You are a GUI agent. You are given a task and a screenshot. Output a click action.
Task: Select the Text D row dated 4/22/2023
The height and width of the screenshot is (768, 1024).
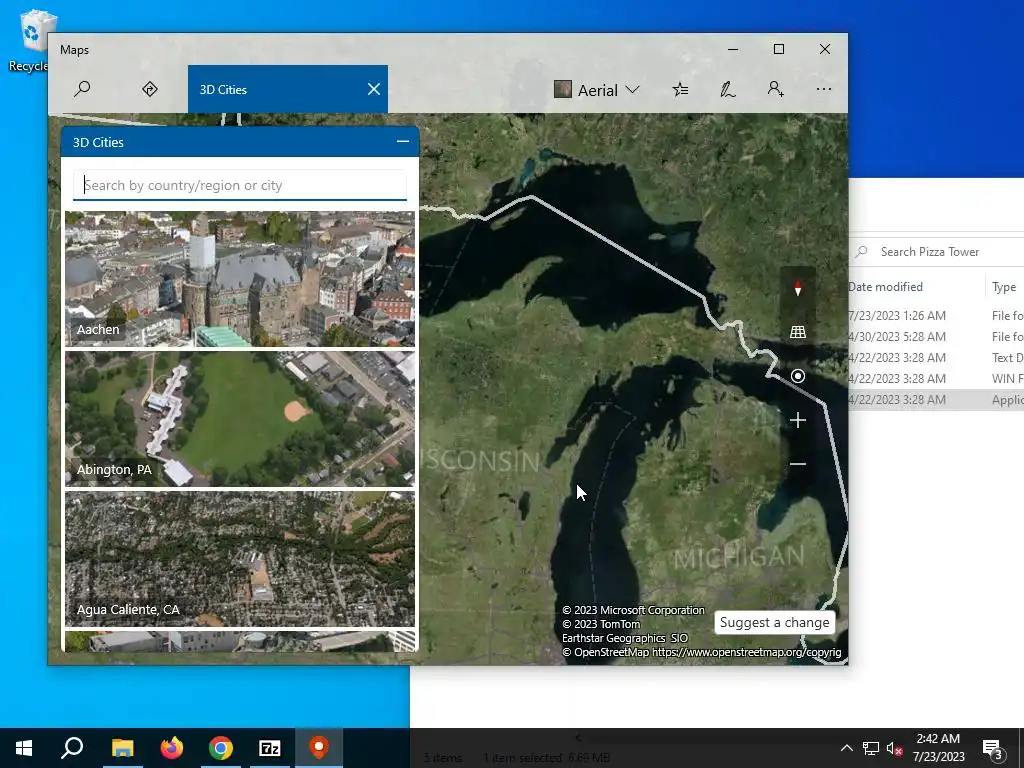click(x=936, y=357)
